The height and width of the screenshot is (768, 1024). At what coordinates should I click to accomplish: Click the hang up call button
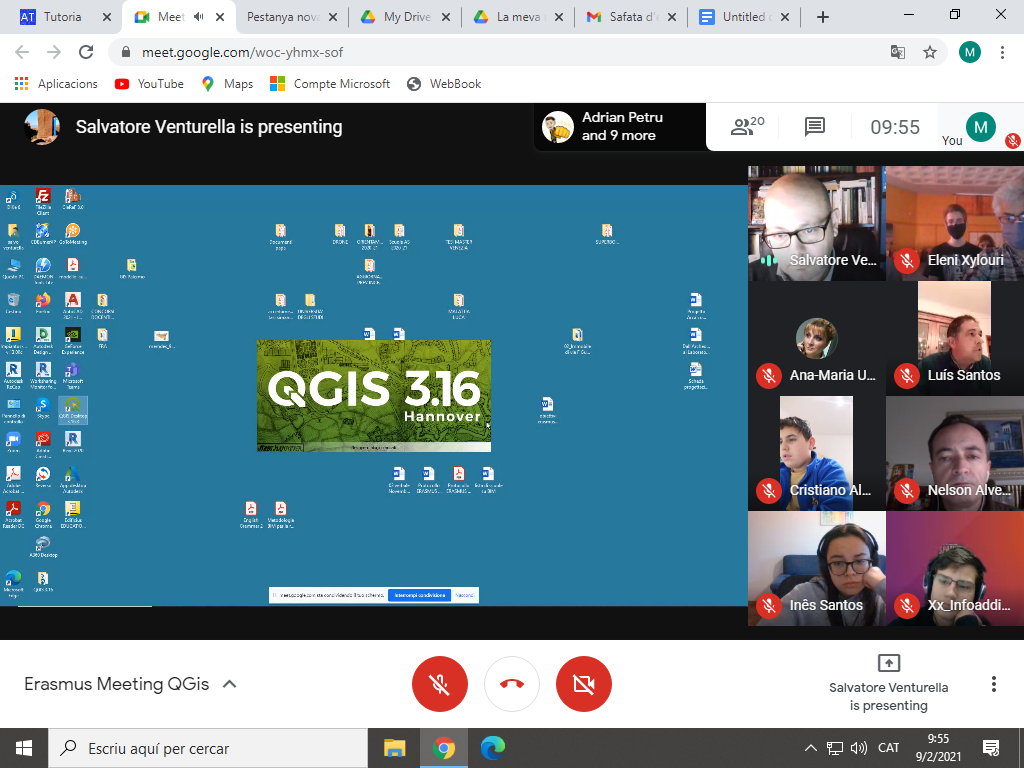click(512, 684)
